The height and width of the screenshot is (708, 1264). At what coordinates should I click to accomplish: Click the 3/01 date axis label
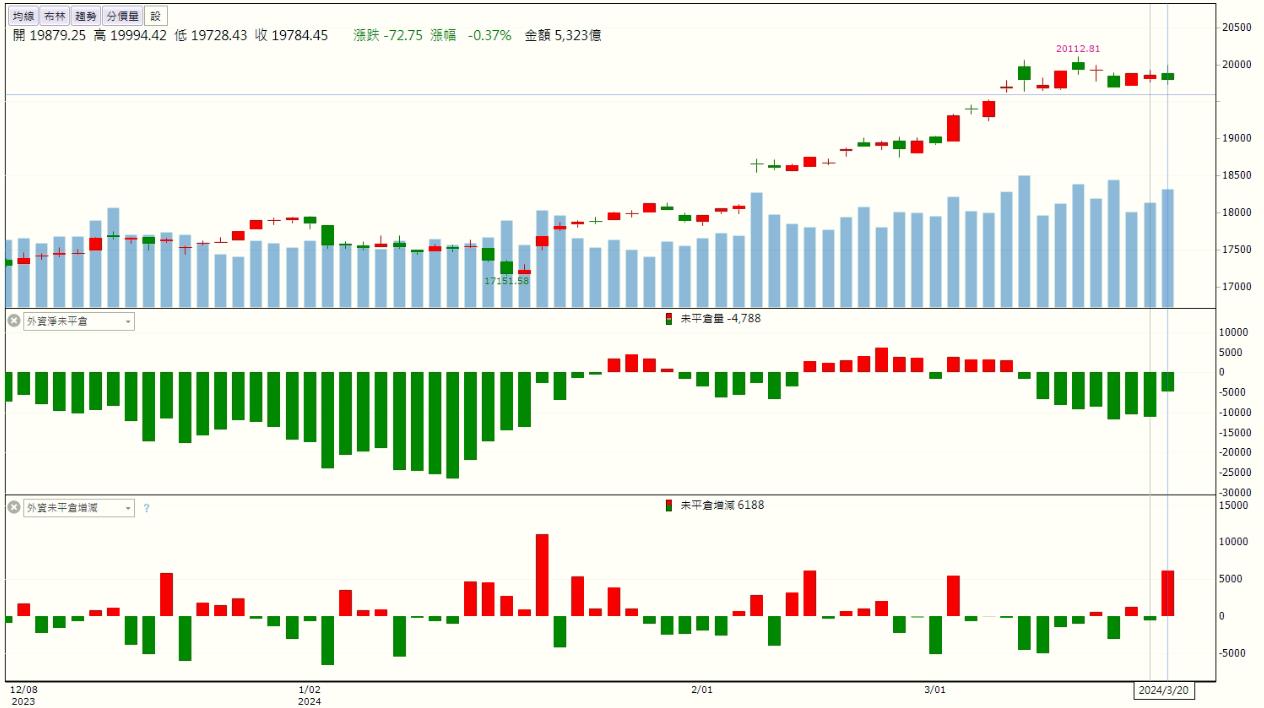tap(934, 689)
